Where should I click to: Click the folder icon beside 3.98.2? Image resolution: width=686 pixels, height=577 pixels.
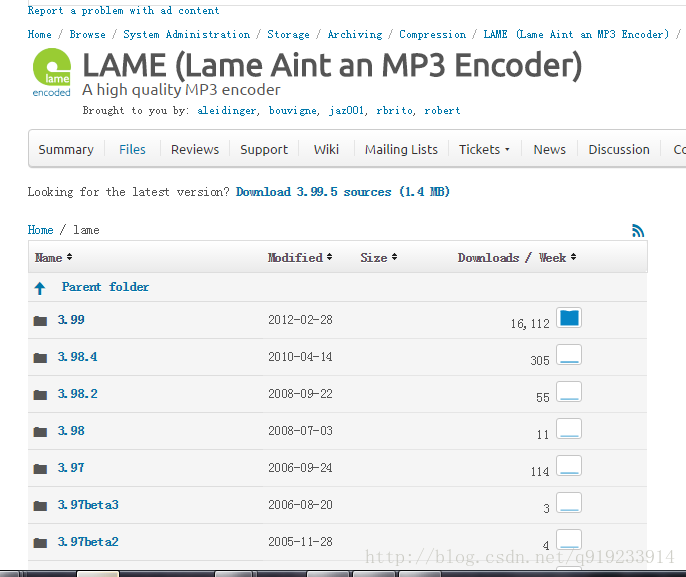40,395
